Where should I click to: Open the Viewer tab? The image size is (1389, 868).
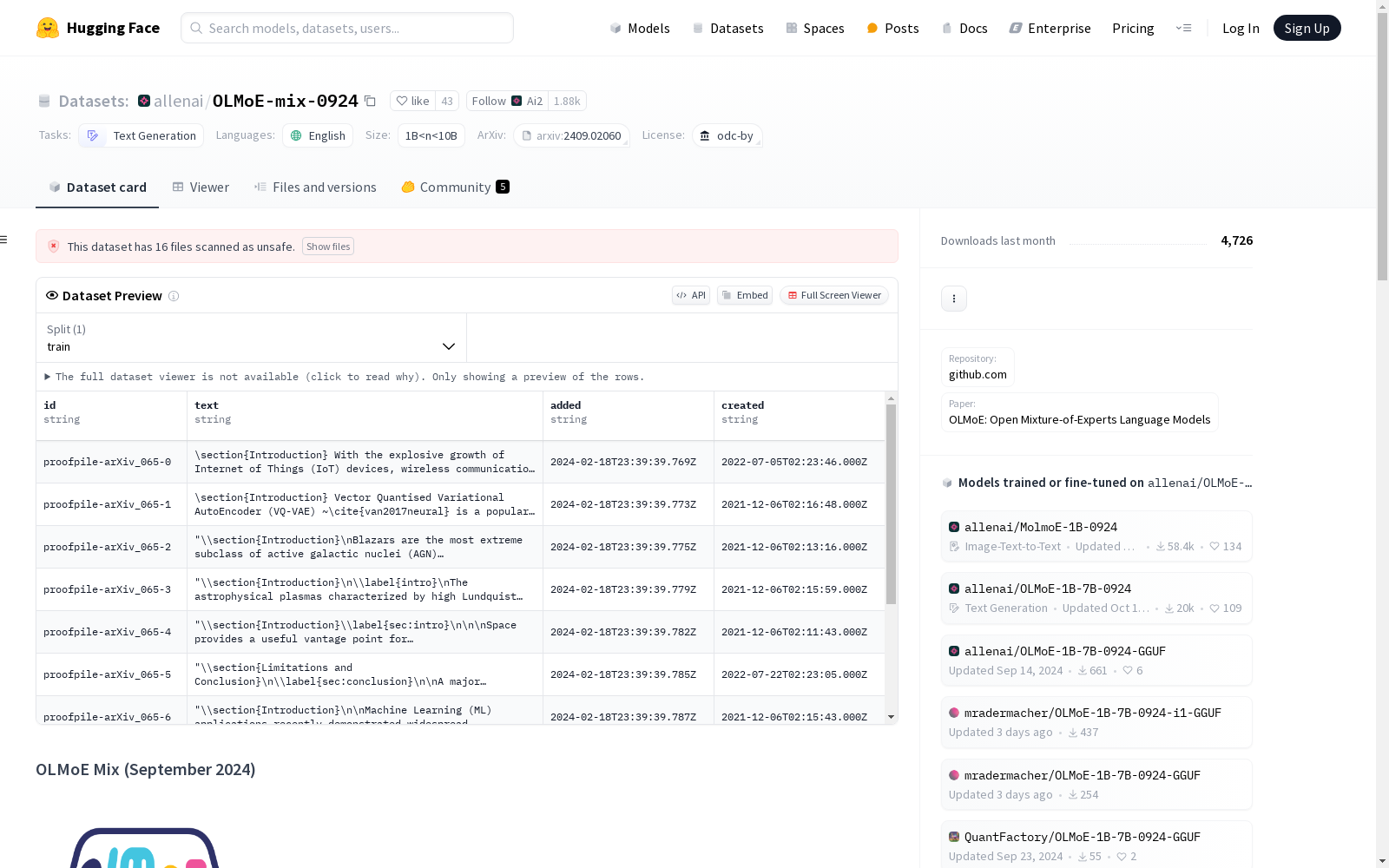201,187
